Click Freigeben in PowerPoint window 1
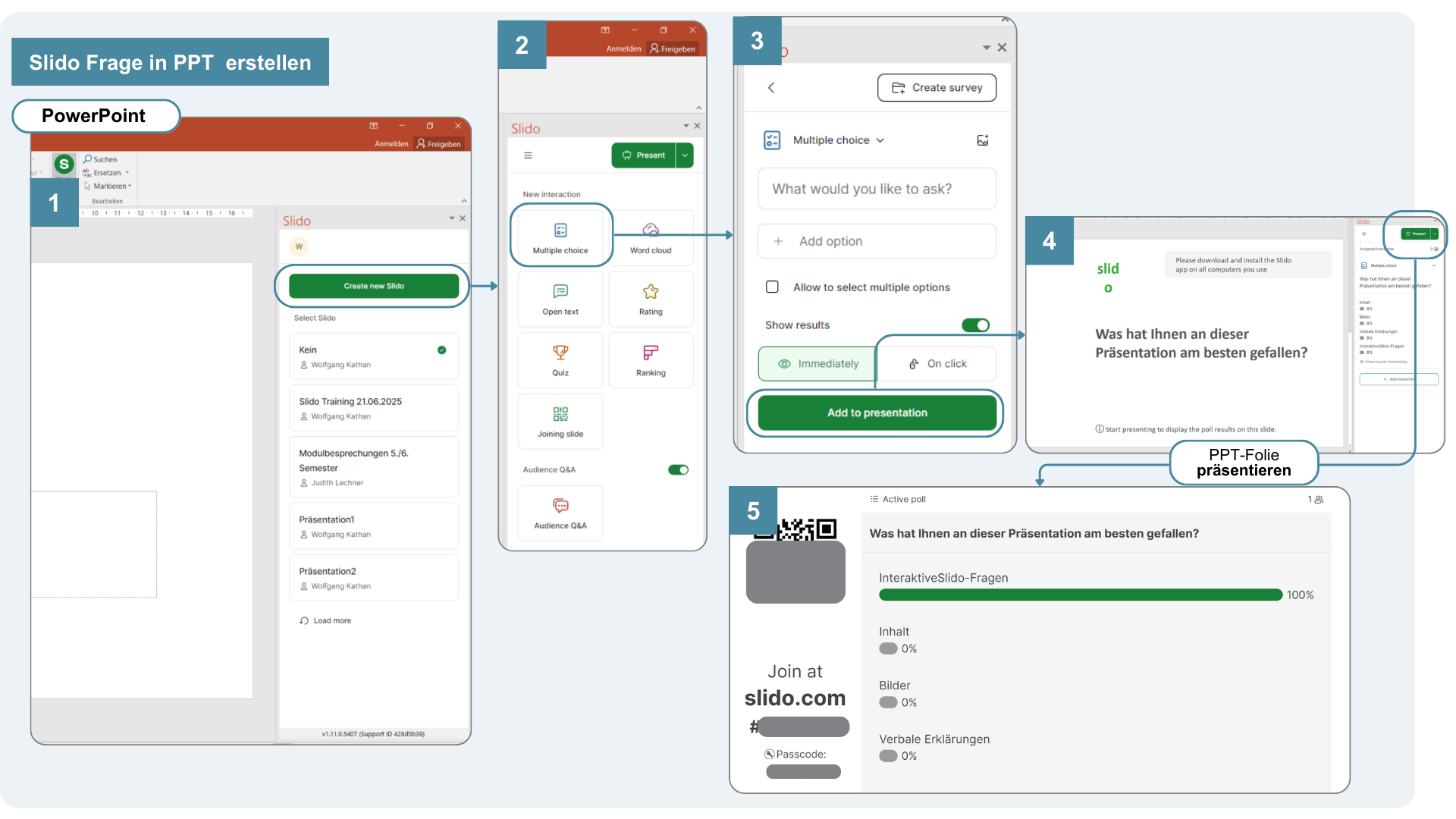1456x819 pixels. [439, 143]
